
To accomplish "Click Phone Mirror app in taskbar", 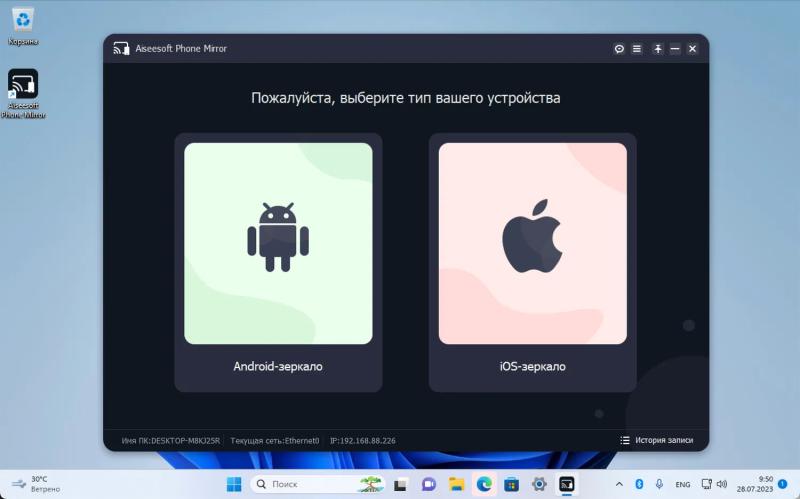I will [567, 484].
